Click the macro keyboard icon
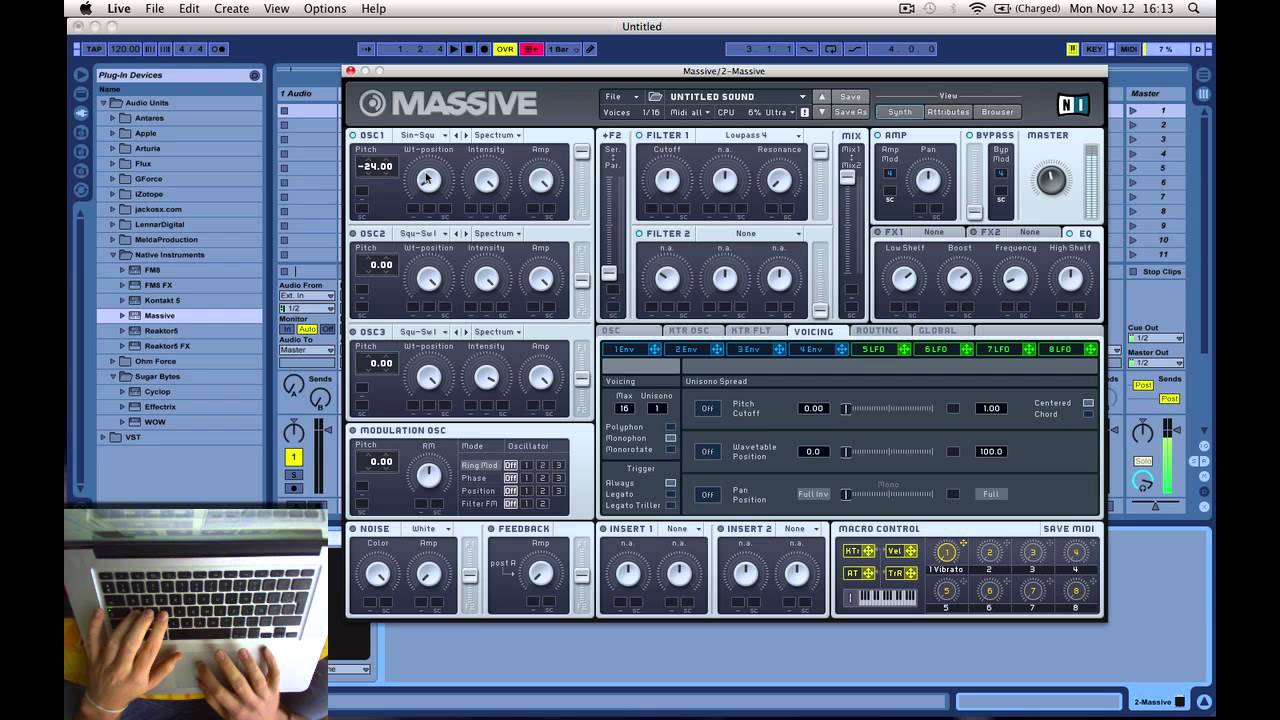Screen dimensions: 1280x720 (x=882, y=597)
